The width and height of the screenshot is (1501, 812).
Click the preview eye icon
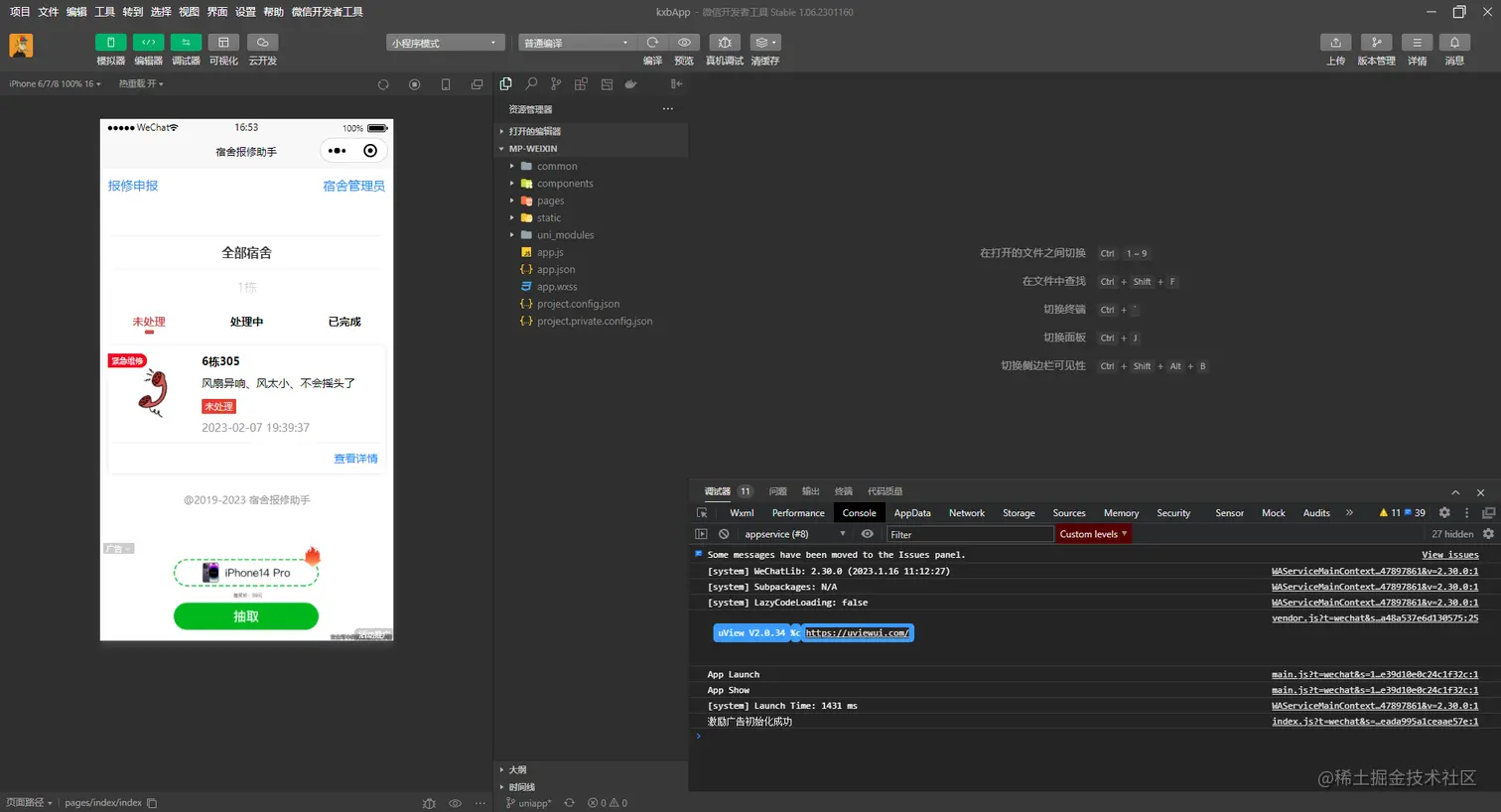coord(684,43)
